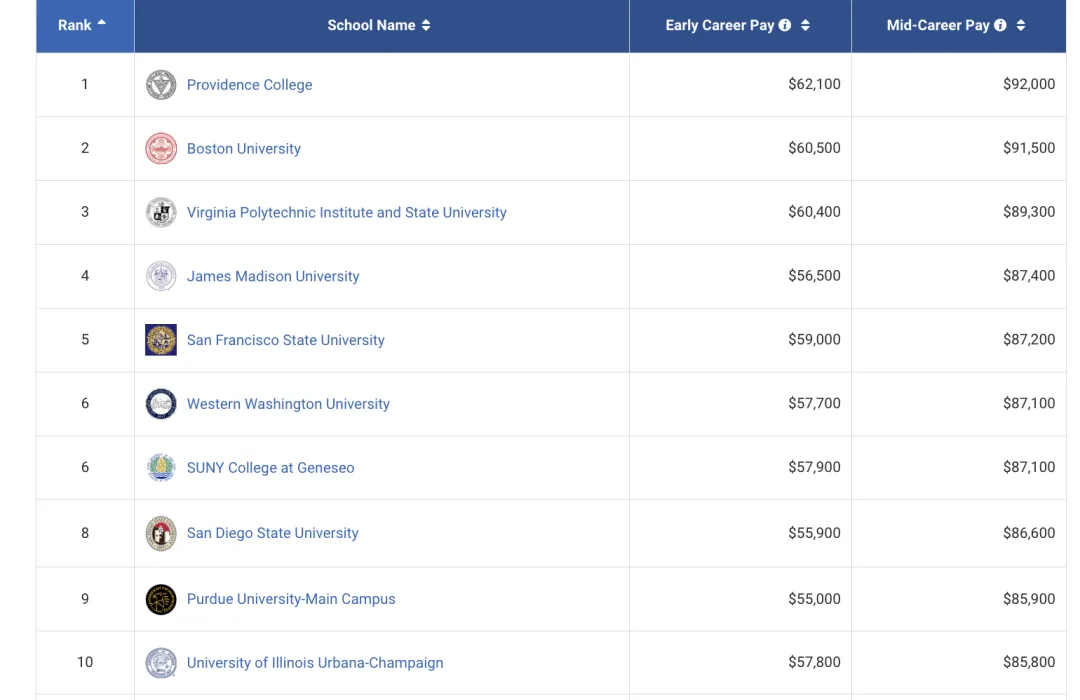Open the Purdue University-Main Campus link
Image resolution: width=1080 pixels, height=700 pixels.
(x=291, y=599)
